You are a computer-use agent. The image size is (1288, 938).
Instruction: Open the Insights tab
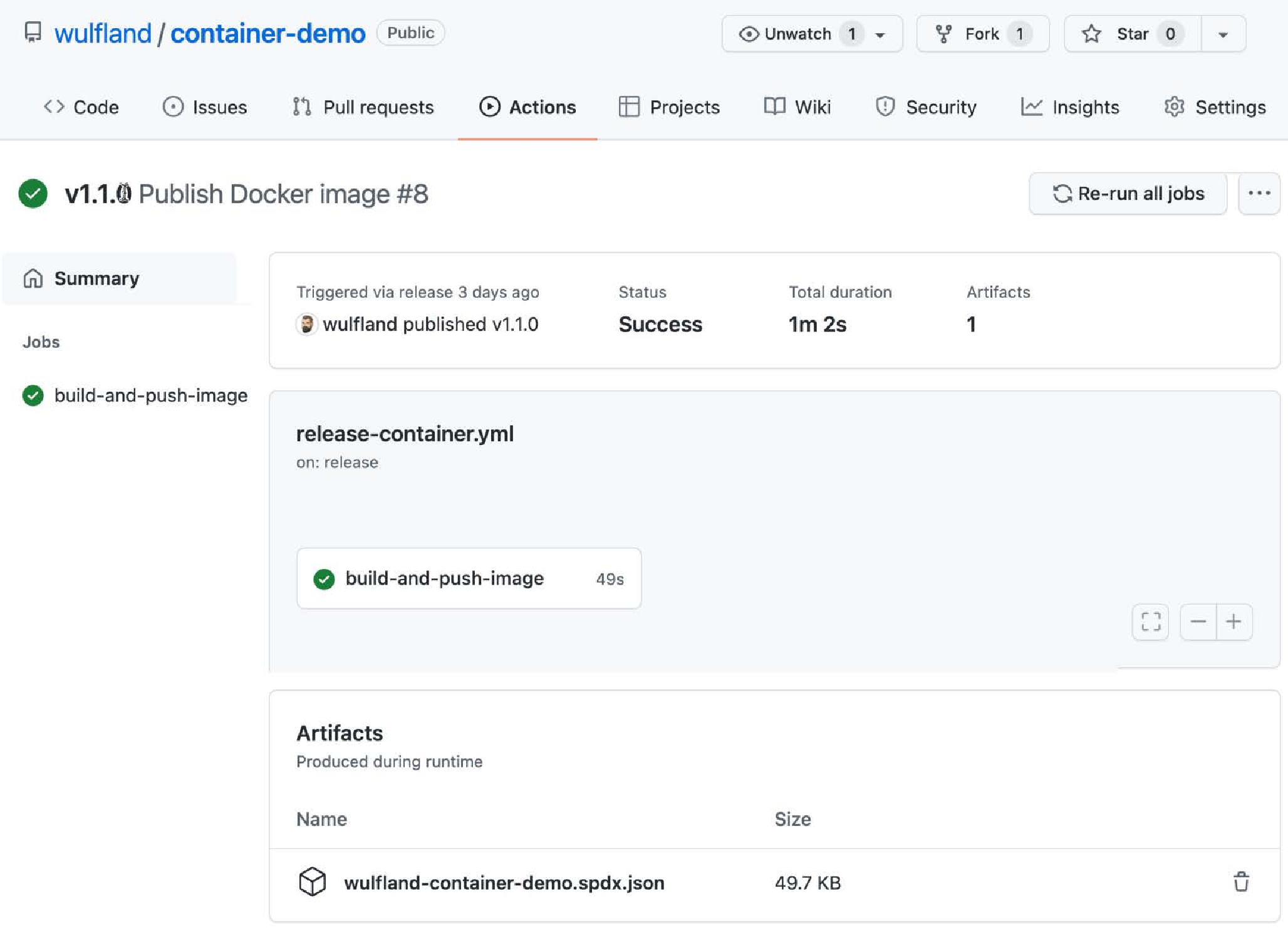[1070, 107]
